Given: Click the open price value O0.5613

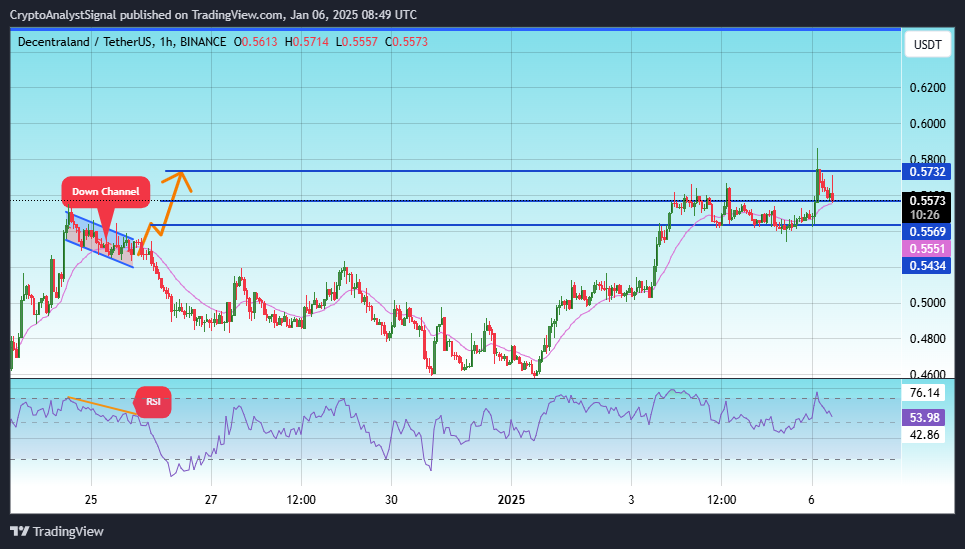Looking at the screenshot, I should tap(255, 42).
